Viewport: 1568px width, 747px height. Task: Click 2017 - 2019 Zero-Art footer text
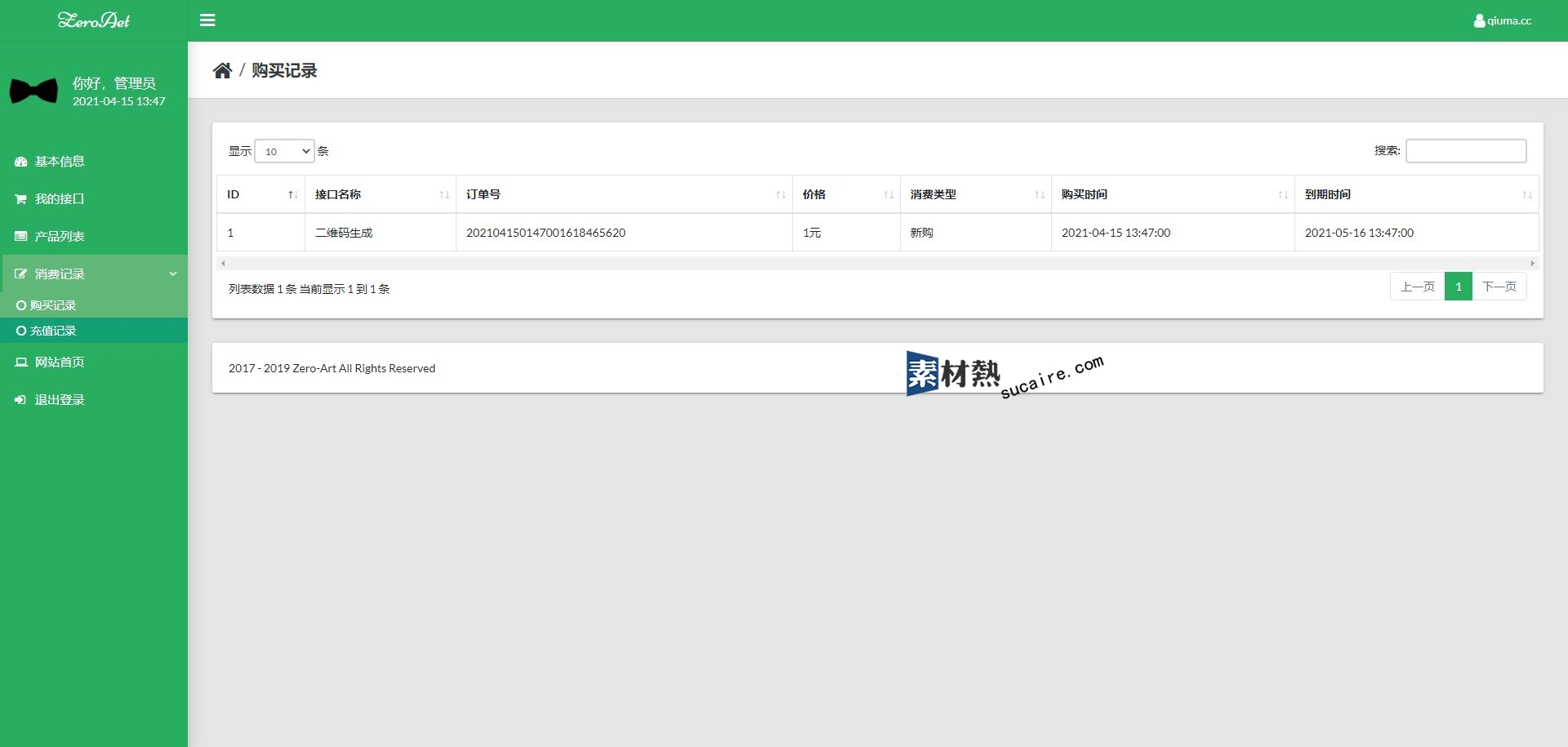332,368
